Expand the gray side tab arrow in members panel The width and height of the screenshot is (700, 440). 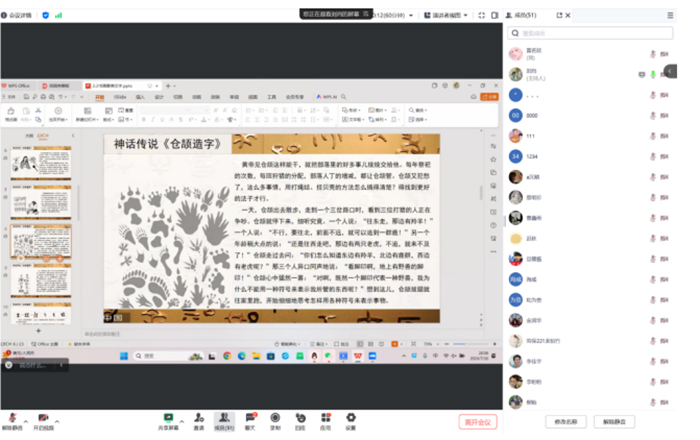pyautogui.click(x=670, y=71)
